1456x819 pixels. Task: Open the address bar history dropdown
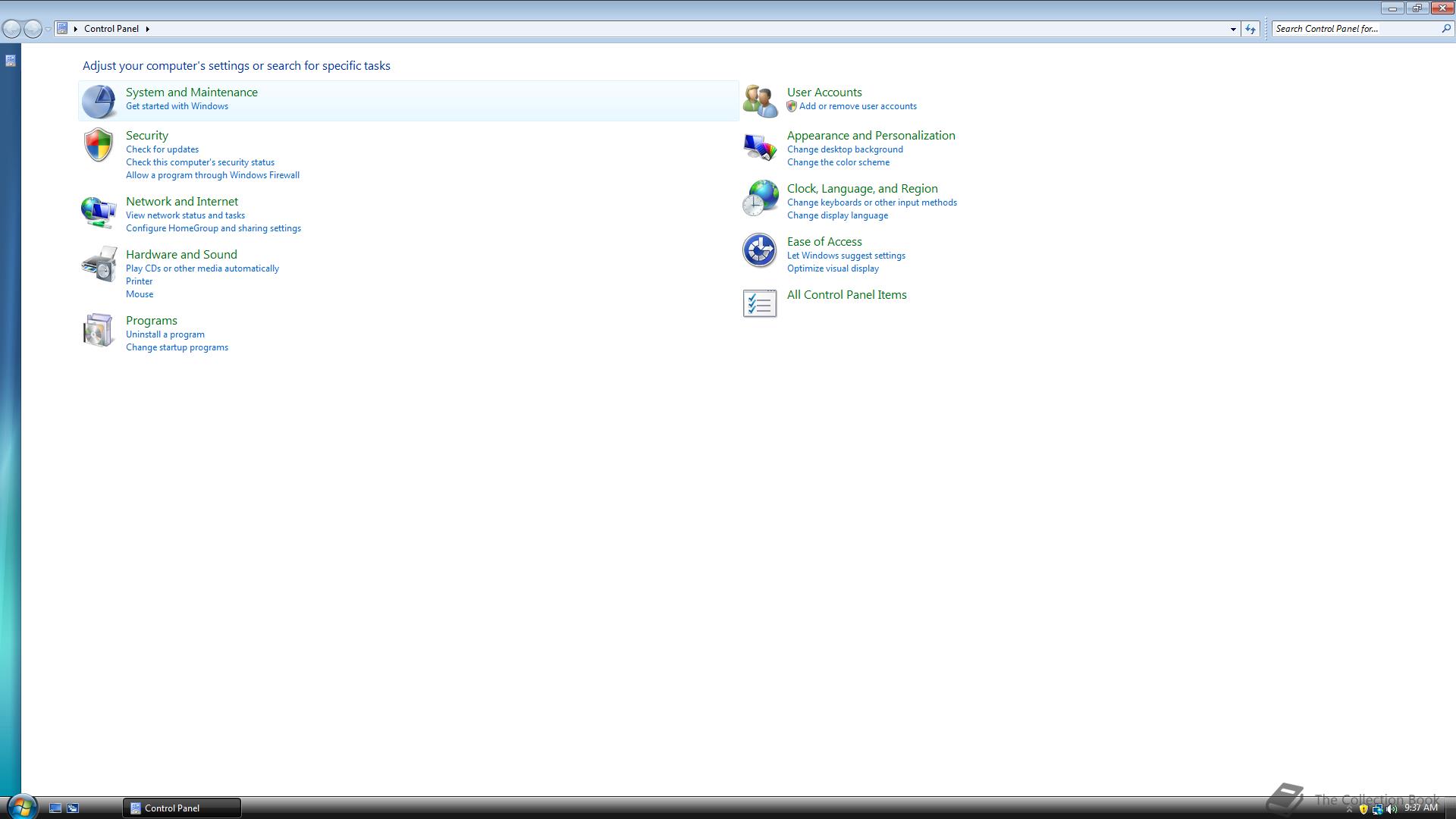coord(1233,29)
